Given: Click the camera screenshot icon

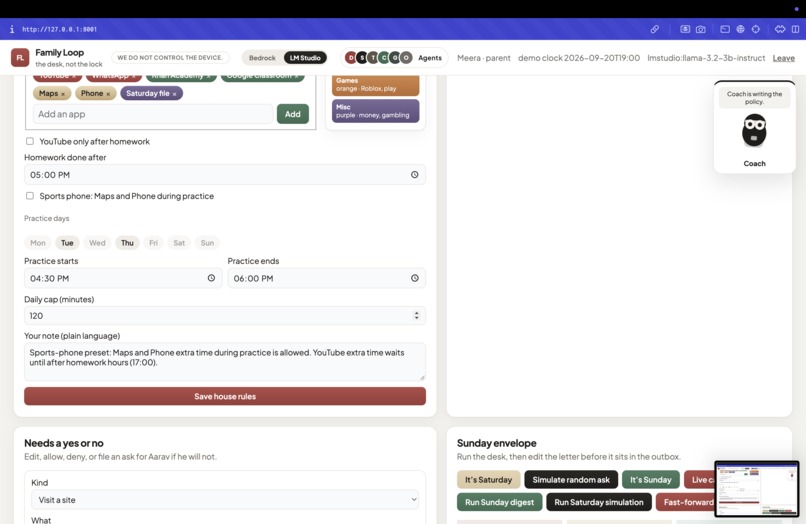Looking at the screenshot, I should point(701,29).
